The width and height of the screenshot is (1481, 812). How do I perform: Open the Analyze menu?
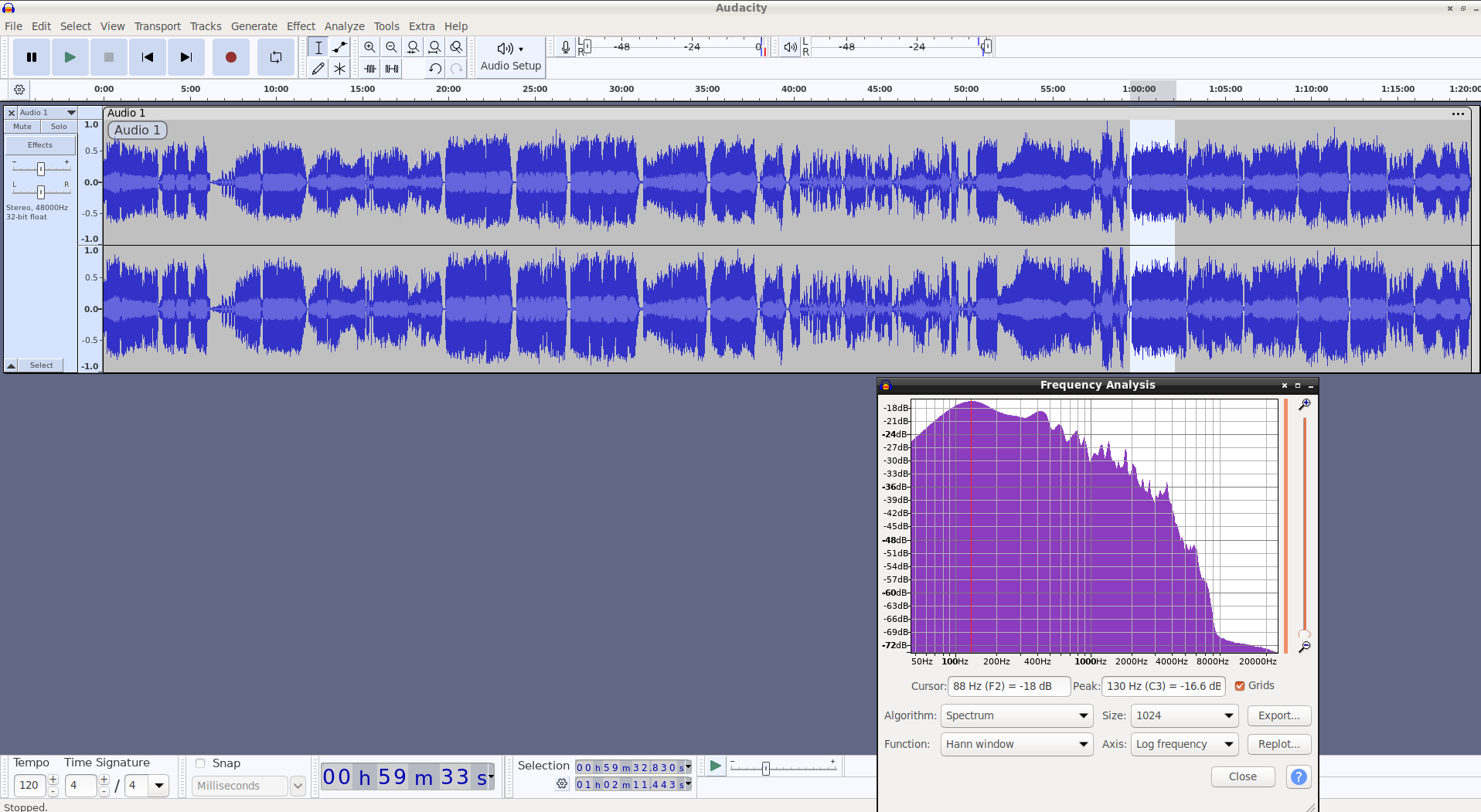[x=345, y=26]
